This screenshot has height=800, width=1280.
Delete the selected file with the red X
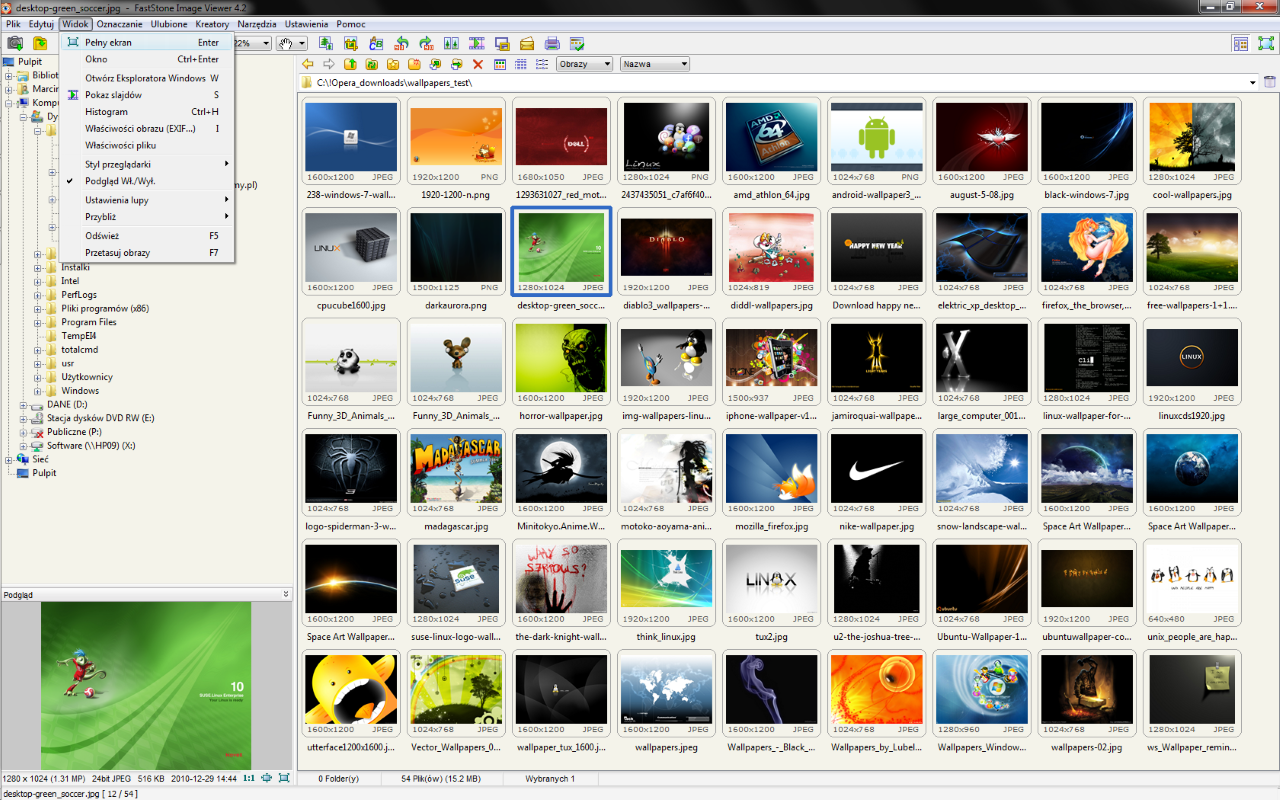477,63
